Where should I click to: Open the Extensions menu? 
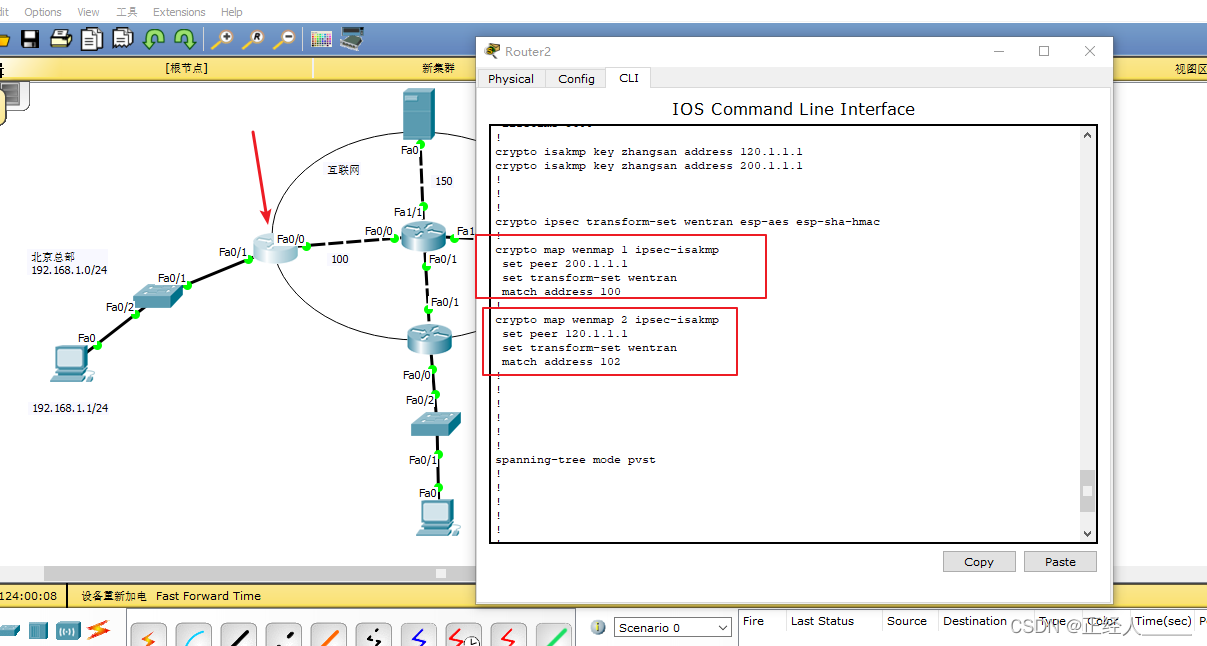coord(179,12)
